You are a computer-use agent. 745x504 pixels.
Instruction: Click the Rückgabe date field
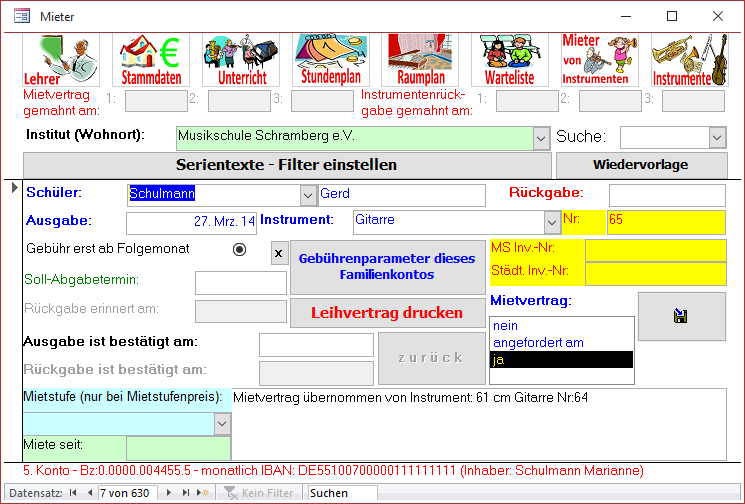tap(667, 195)
